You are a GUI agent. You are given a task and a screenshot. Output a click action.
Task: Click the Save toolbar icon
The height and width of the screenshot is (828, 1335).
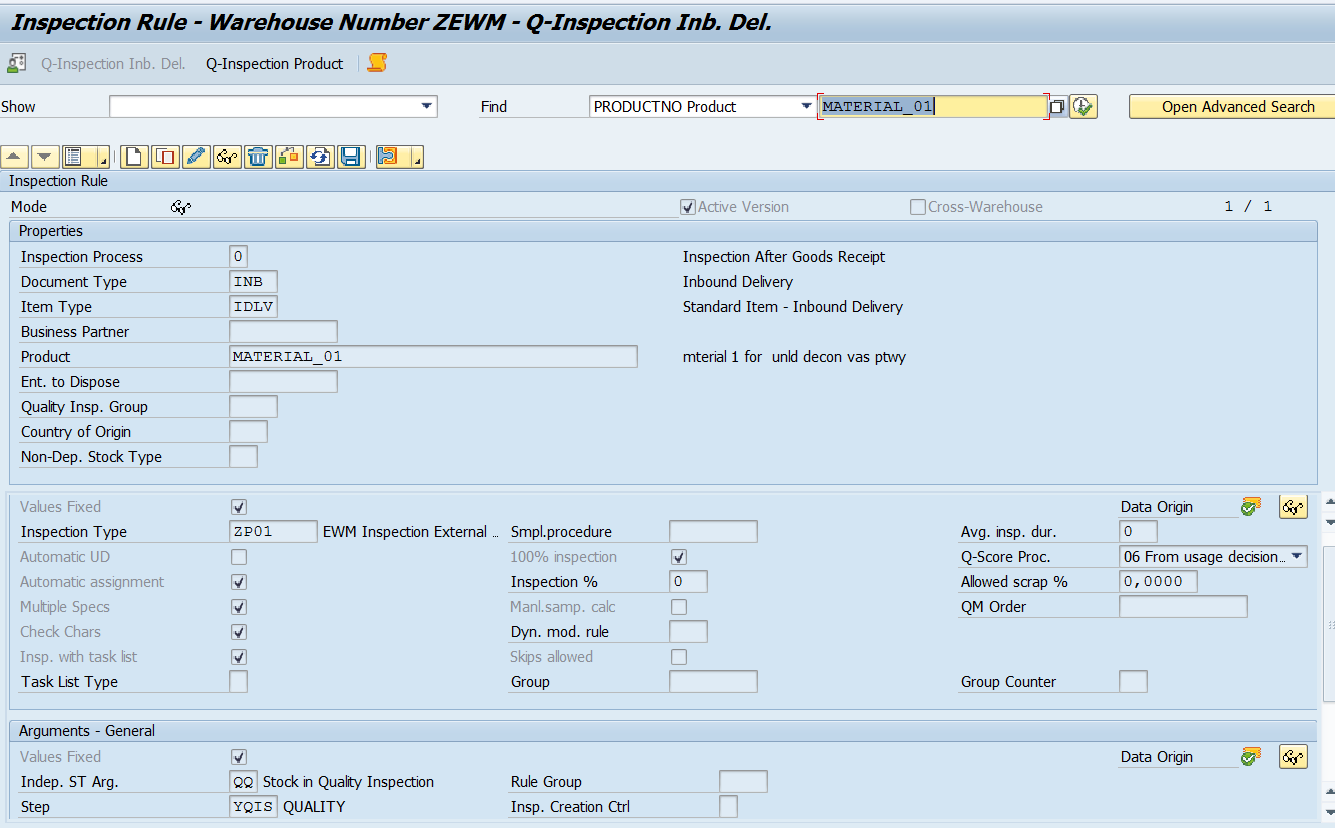pos(349,156)
